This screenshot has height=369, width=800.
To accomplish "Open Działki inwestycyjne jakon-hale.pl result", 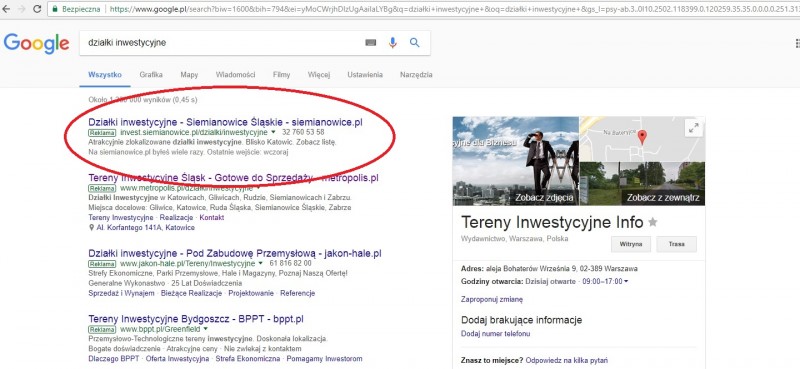I will tap(235, 254).
